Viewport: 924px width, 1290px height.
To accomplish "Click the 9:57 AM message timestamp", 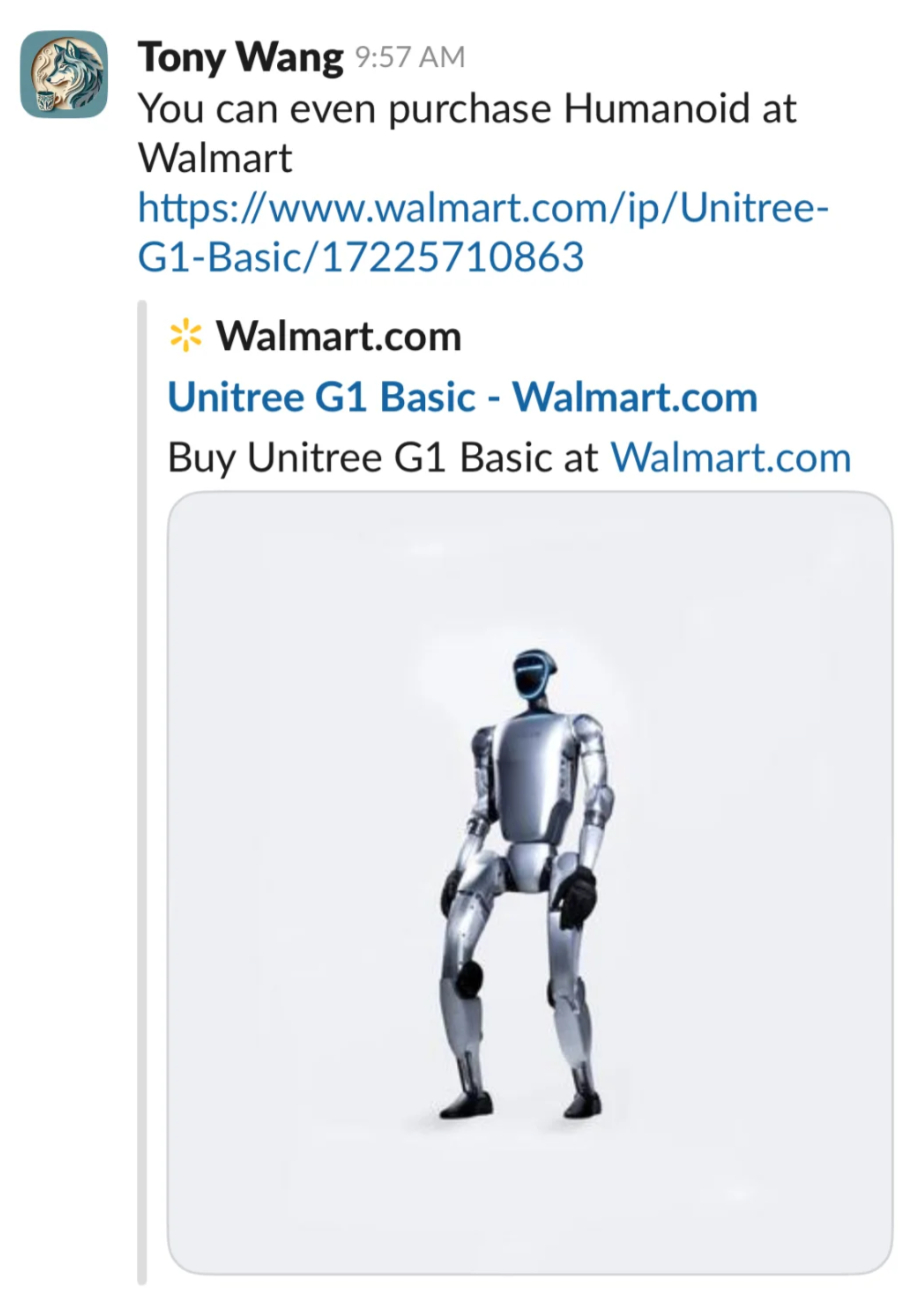I will coord(410,58).
